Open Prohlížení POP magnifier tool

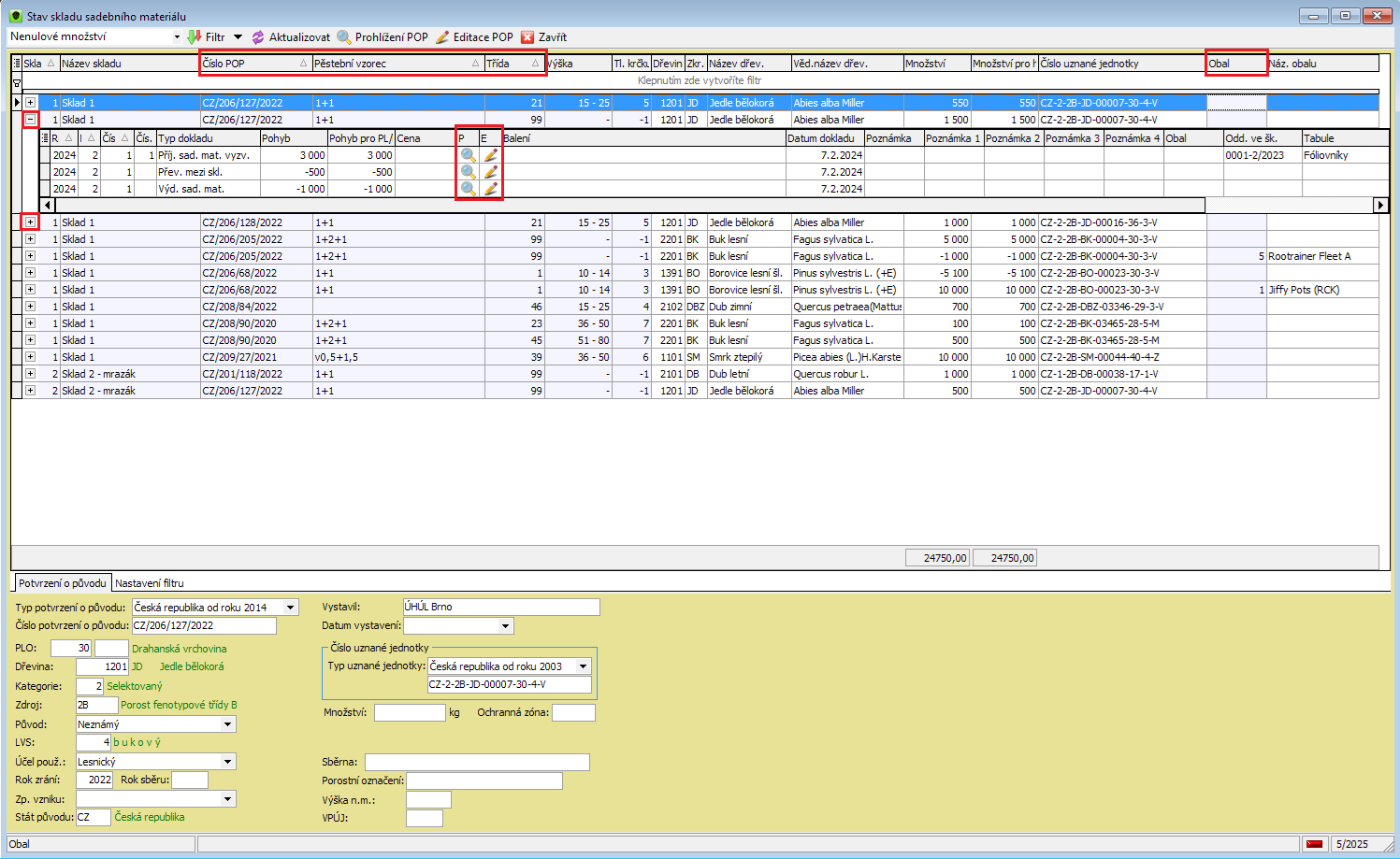click(344, 37)
